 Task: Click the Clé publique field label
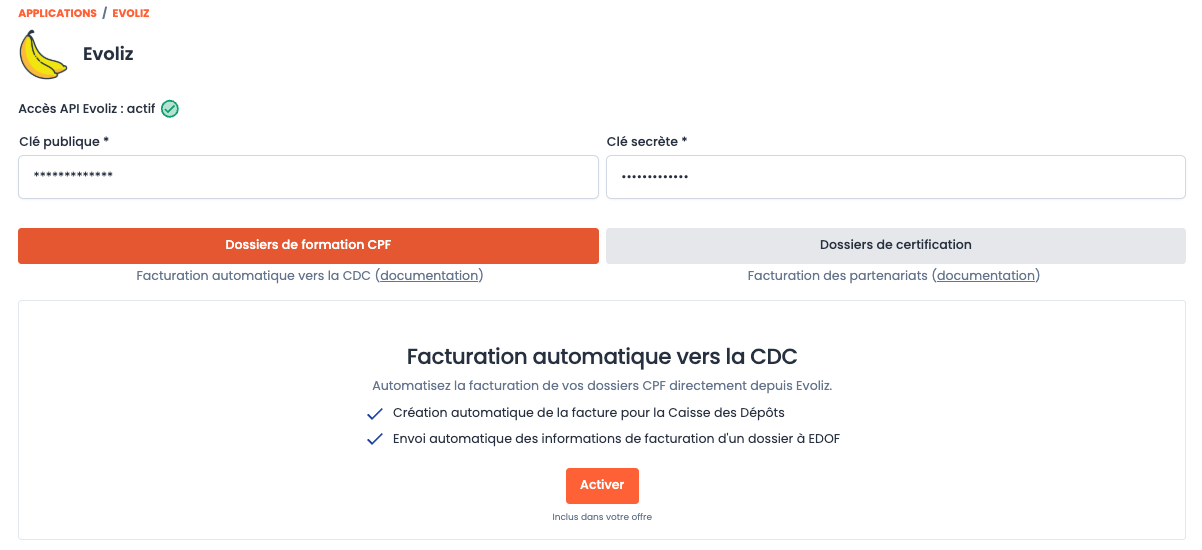(x=64, y=142)
